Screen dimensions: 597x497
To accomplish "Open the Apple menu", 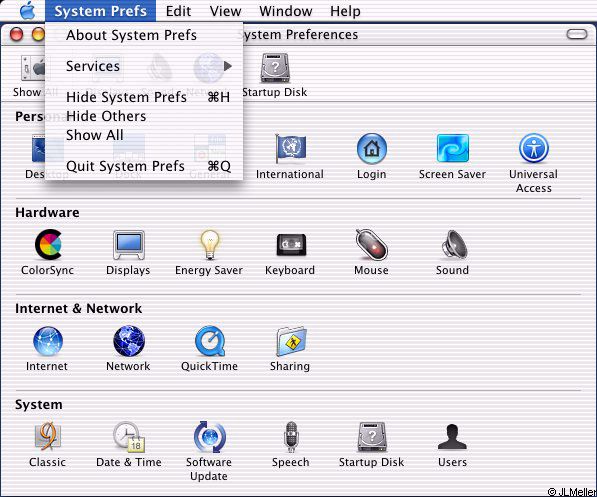I will pyautogui.click(x=27, y=11).
